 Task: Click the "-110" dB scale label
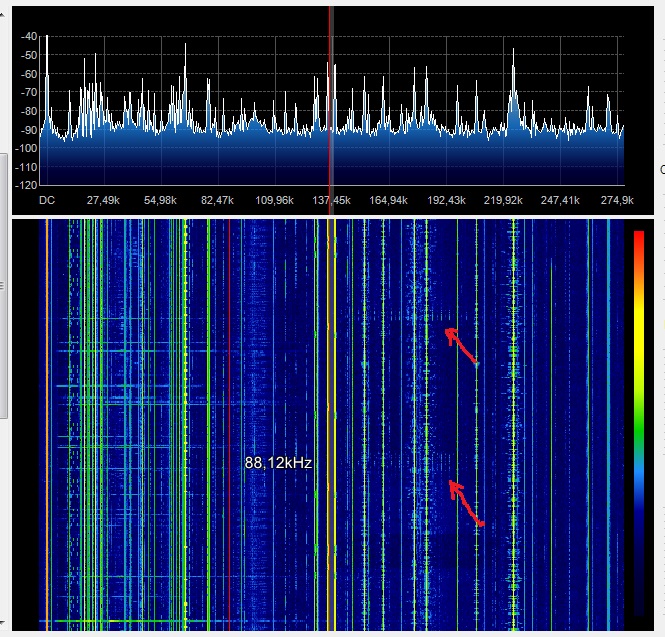tap(26, 167)
